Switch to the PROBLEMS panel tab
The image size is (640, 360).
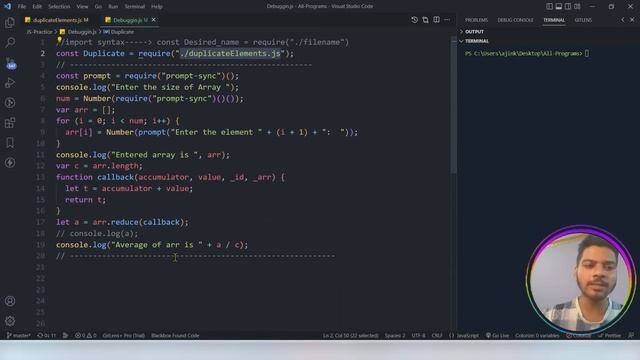point(476,20)
